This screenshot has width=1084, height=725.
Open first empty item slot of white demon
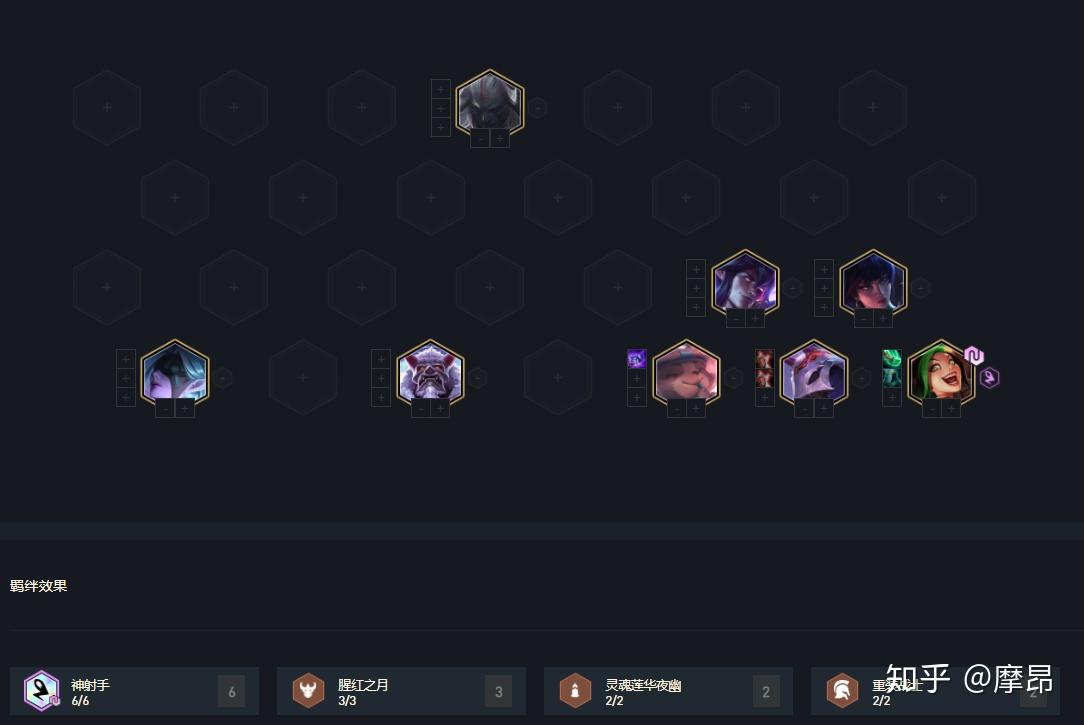coord(381,359)
